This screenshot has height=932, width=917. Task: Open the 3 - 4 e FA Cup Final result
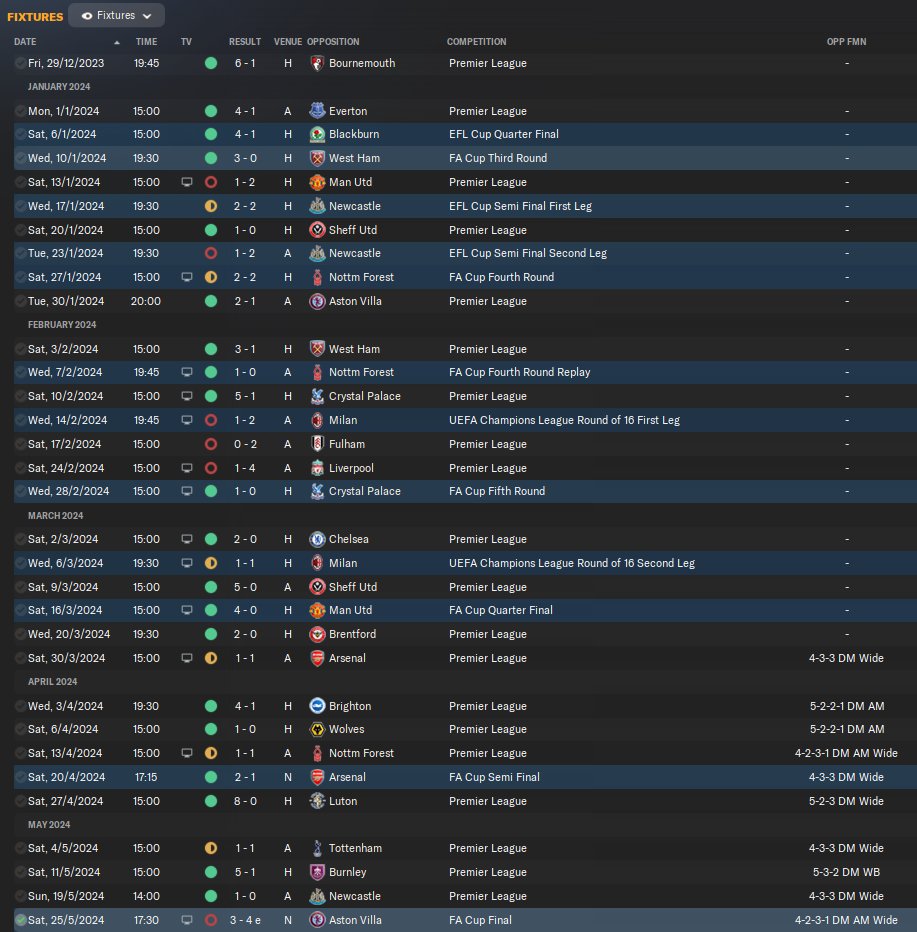[x=245, y=920]
